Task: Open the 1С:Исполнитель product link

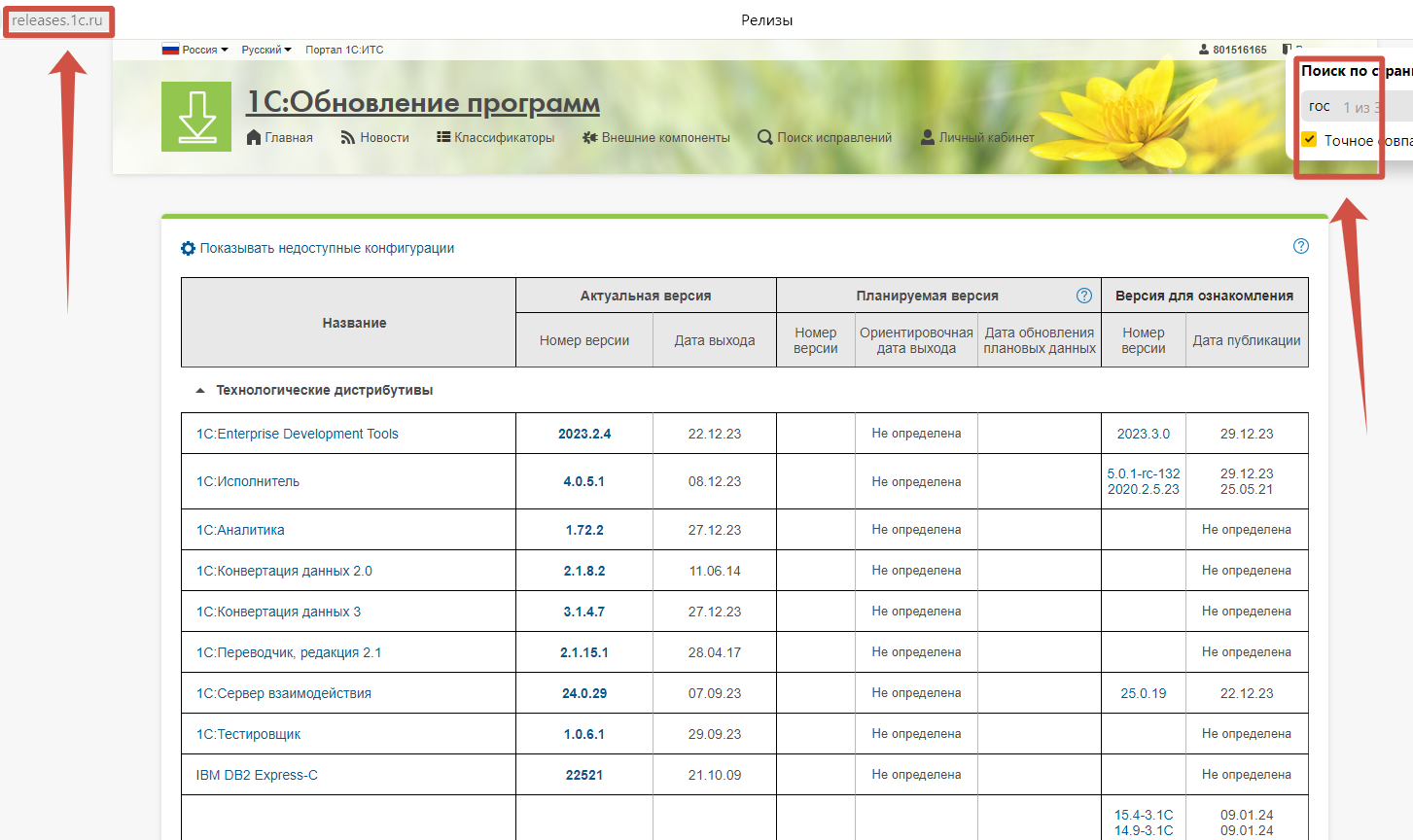Action: (248, 481)
